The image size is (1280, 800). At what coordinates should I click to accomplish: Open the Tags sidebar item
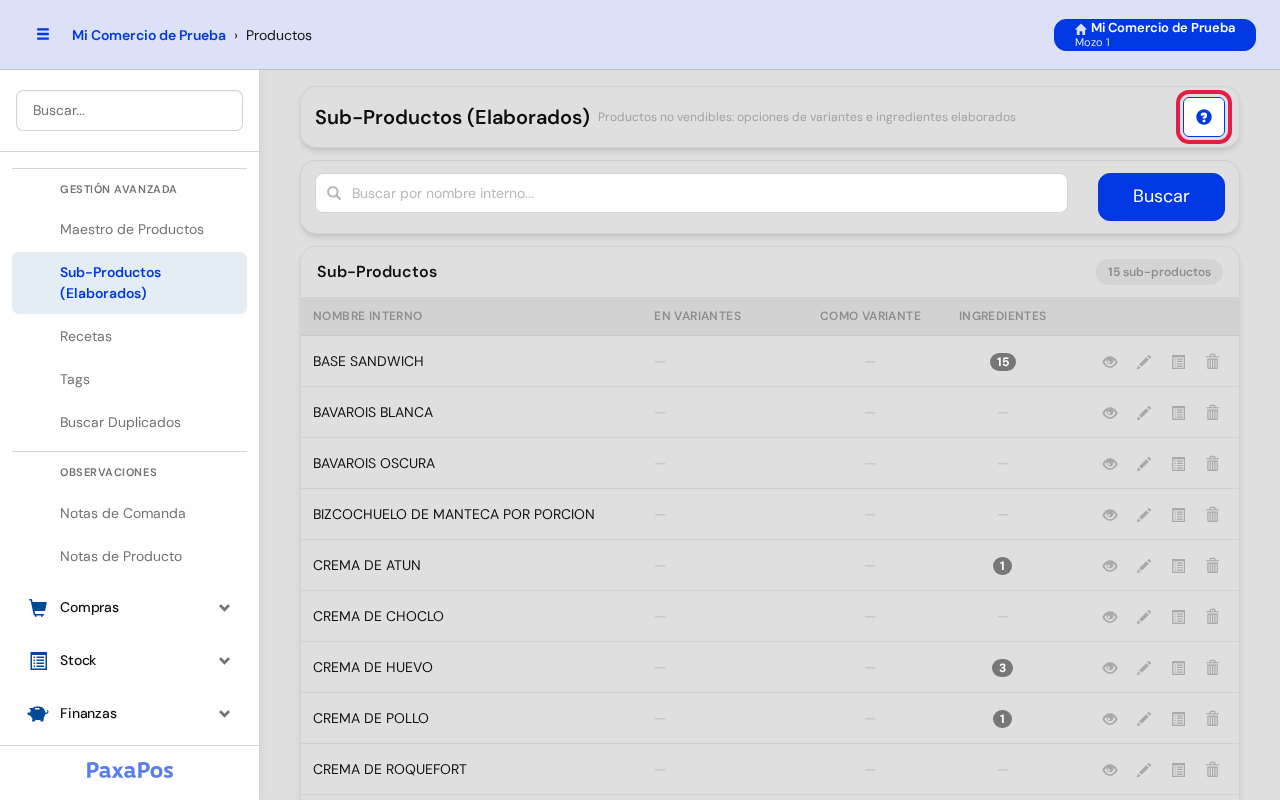(129, 379)
